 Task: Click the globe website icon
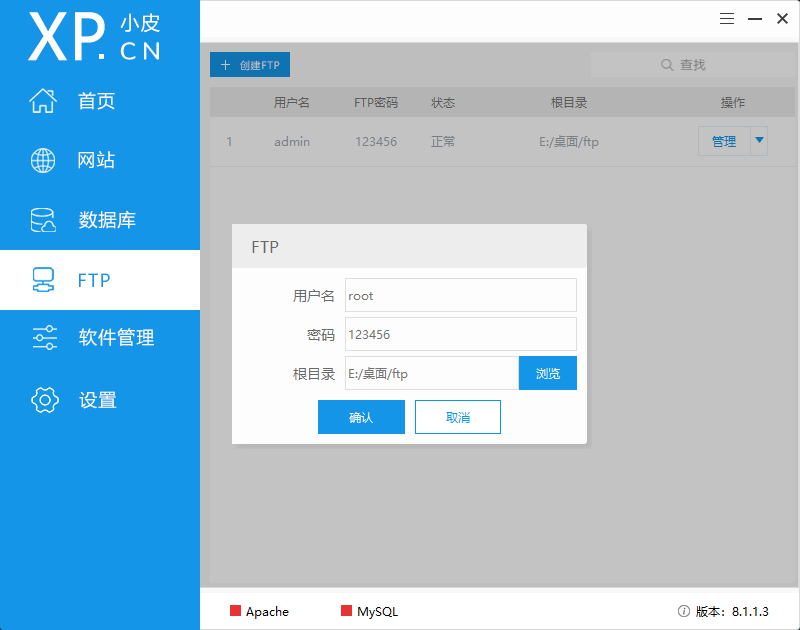[x=43, y=160]
